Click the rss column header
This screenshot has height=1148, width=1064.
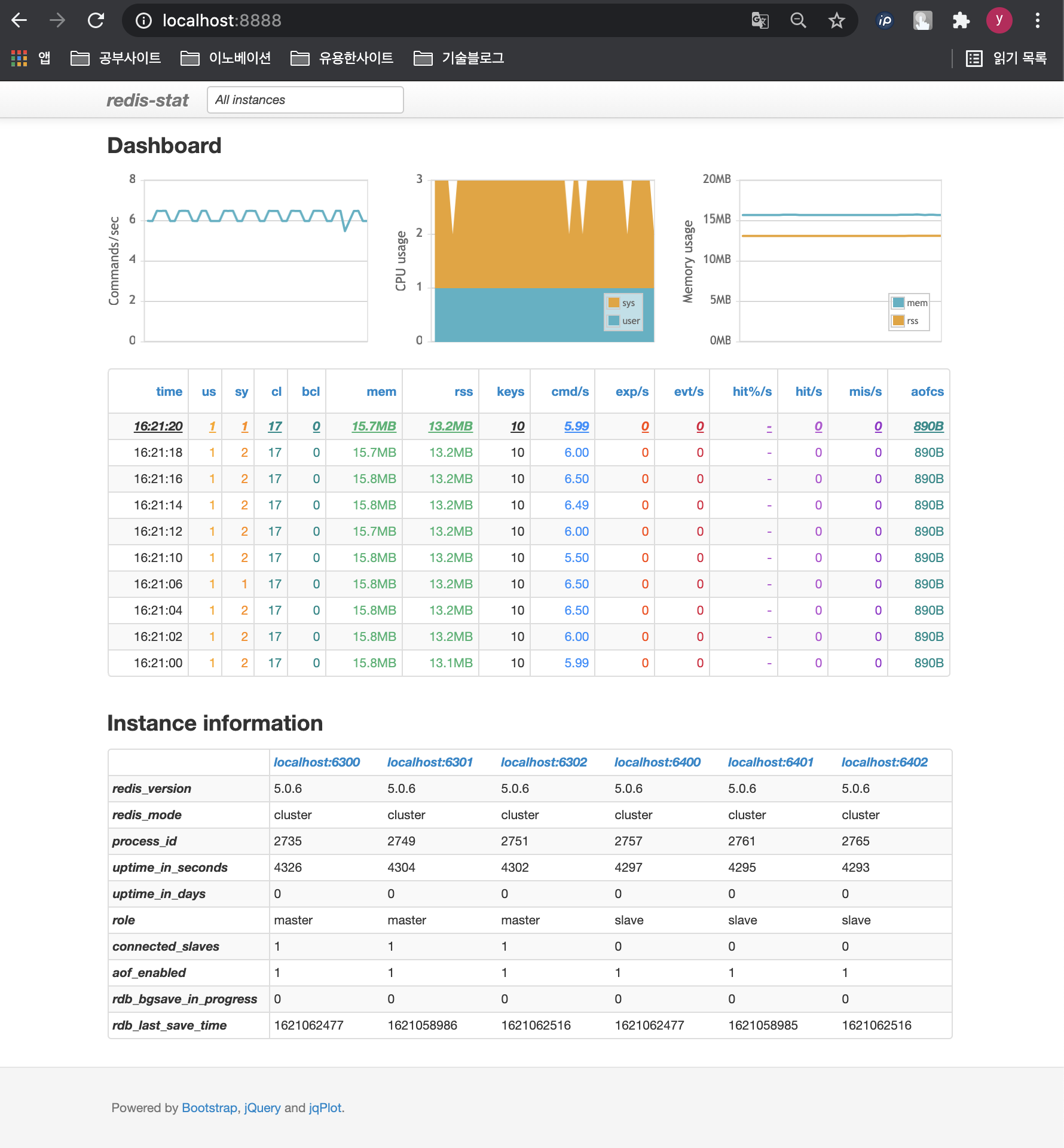(463, 391)
